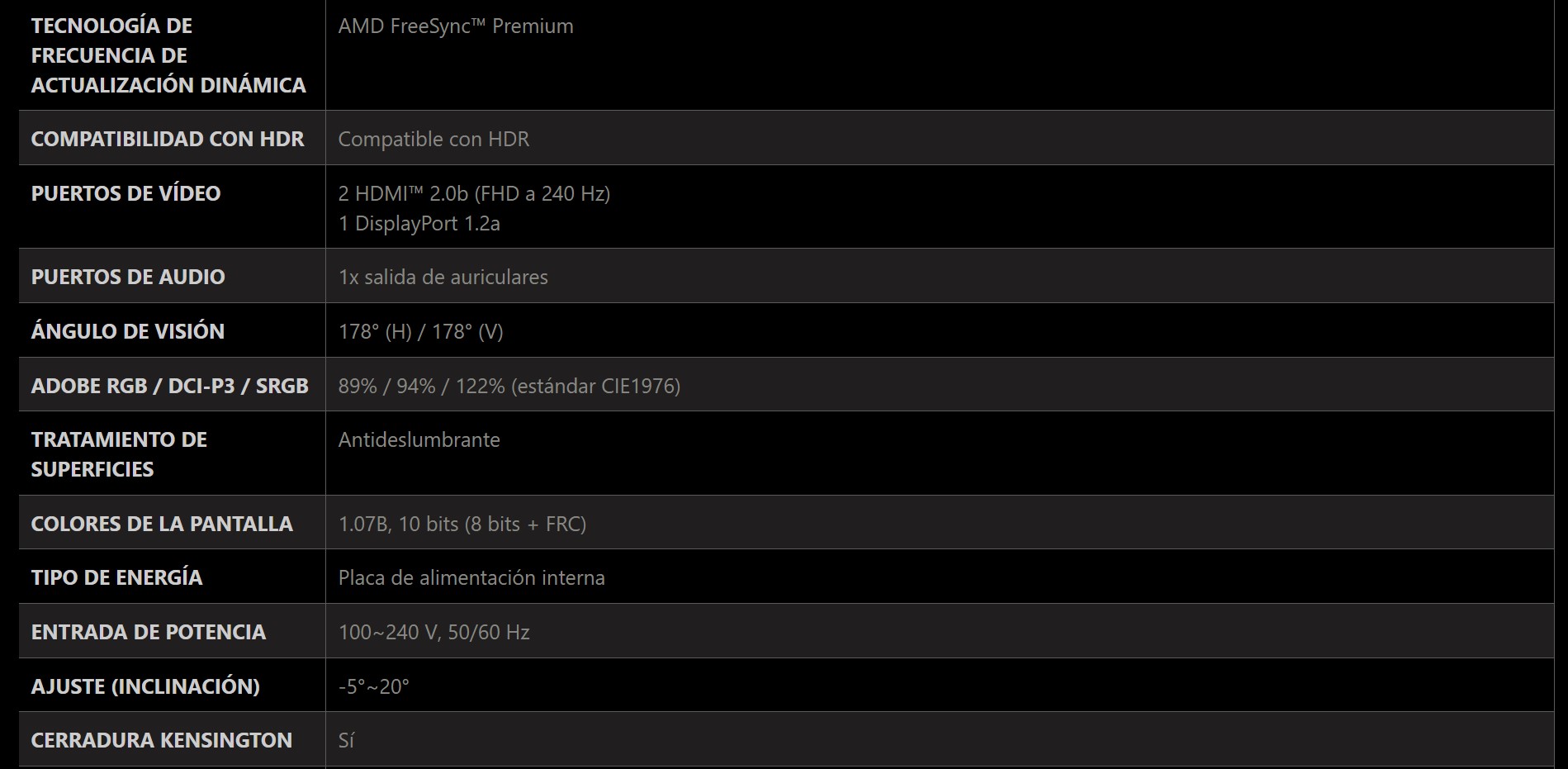The width and height of the screenshot is (1568, 769).
Task: Click the AMD FreeSync Premium value text
Action: click(456, 26)
